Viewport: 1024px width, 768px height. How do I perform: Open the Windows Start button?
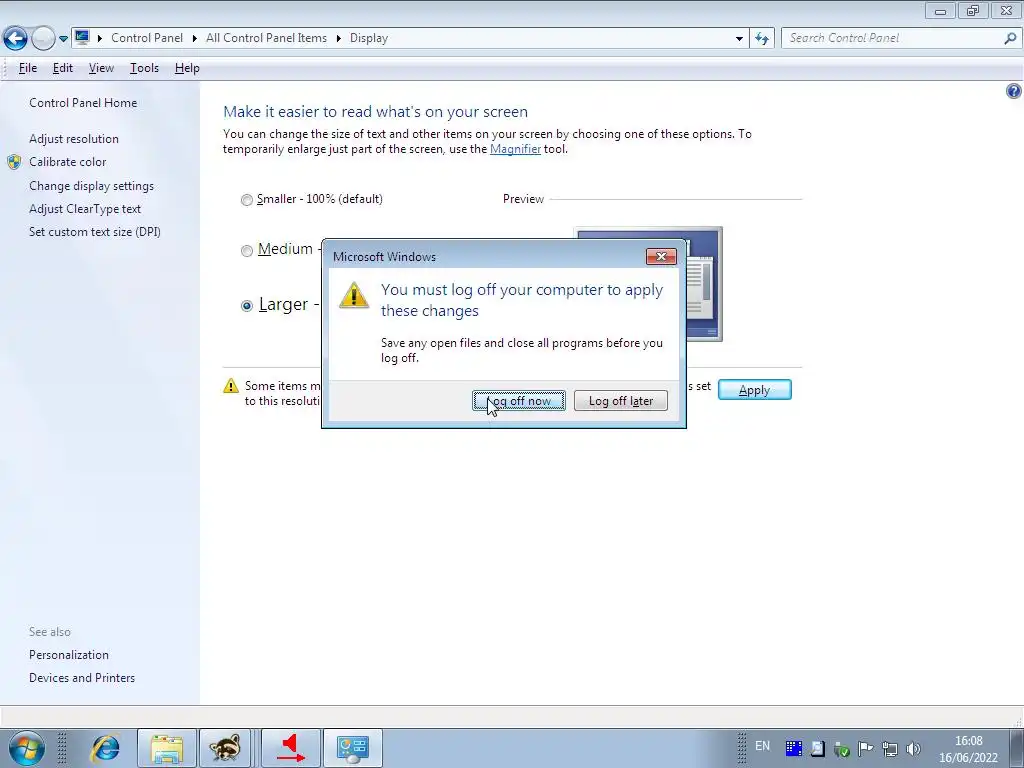point(27,748)
